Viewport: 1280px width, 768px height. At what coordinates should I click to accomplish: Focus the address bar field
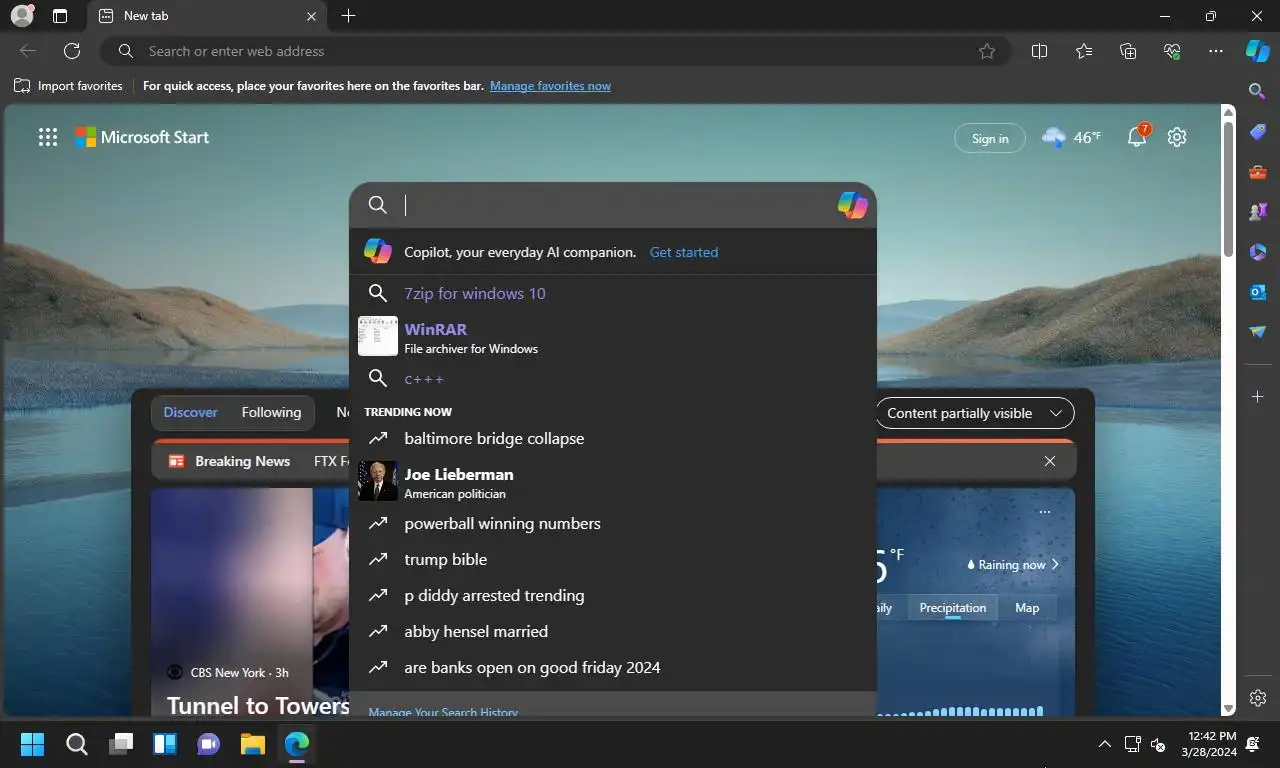pos(555,51)
